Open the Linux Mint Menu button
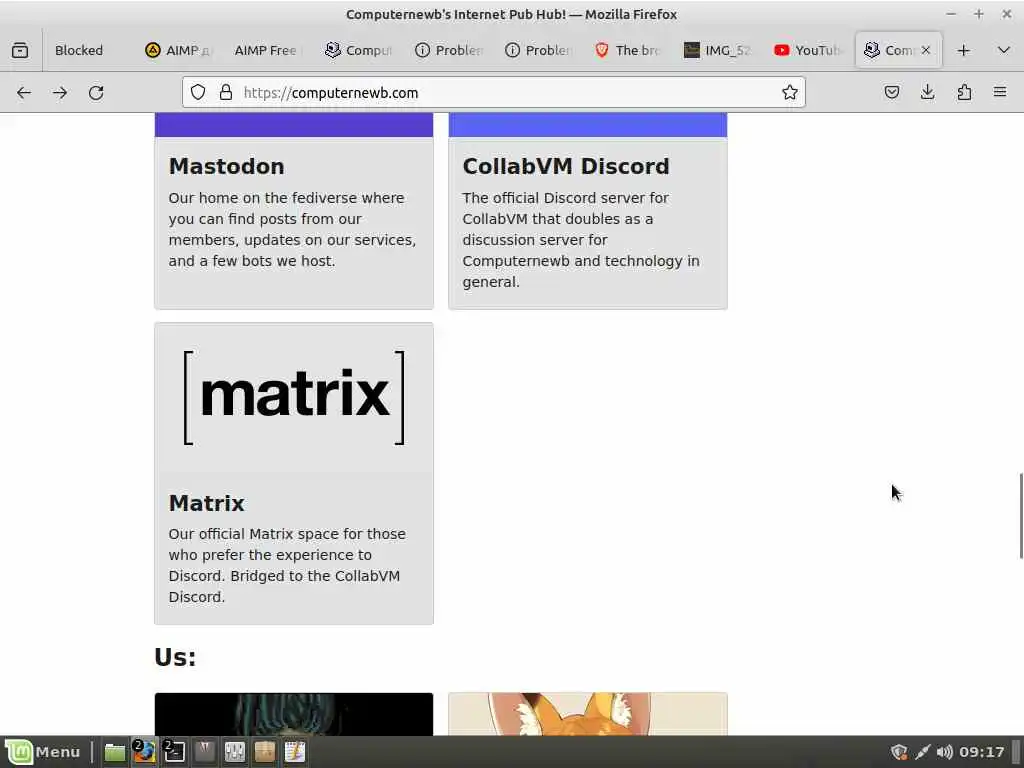The height and width of the screenshot is (768, 1024). tap(43, 752)
